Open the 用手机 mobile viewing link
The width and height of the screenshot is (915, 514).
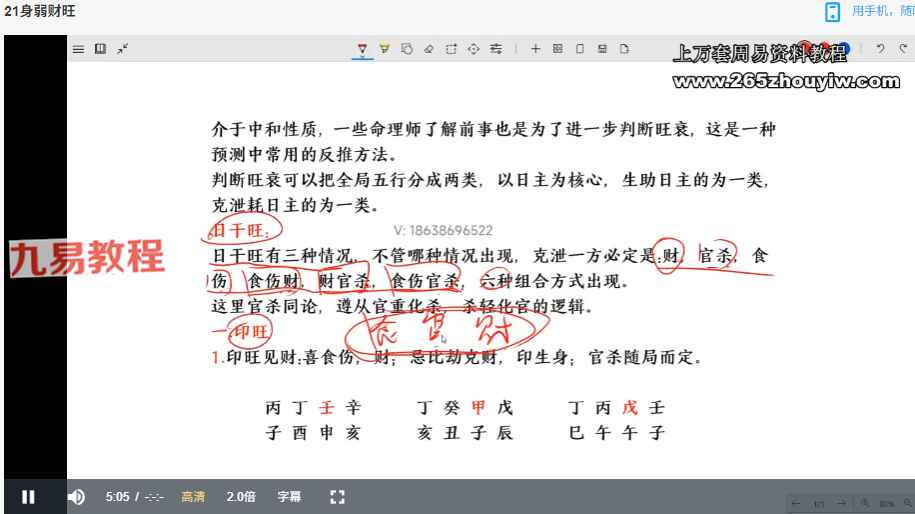tap(880, 11)
